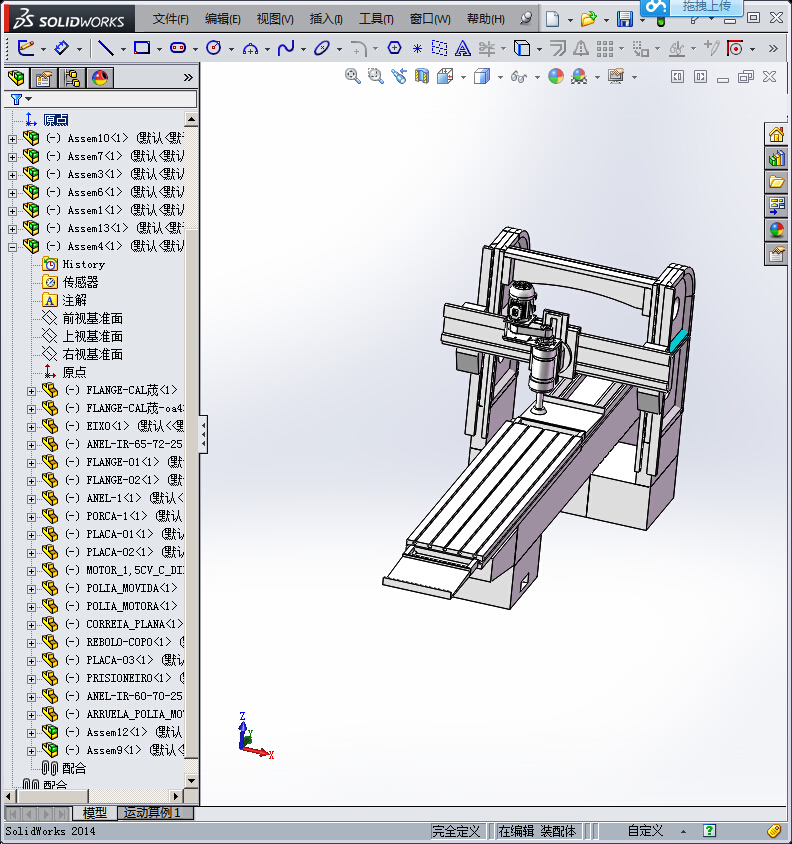Open the 编辑(E) menu
Viewport: 792px width, 844px height.
coord(222,19)
